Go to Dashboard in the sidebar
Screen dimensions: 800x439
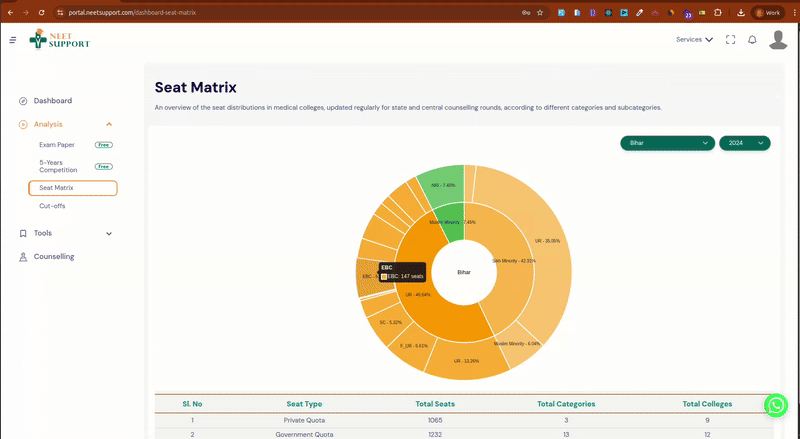(x=52, y=101)
